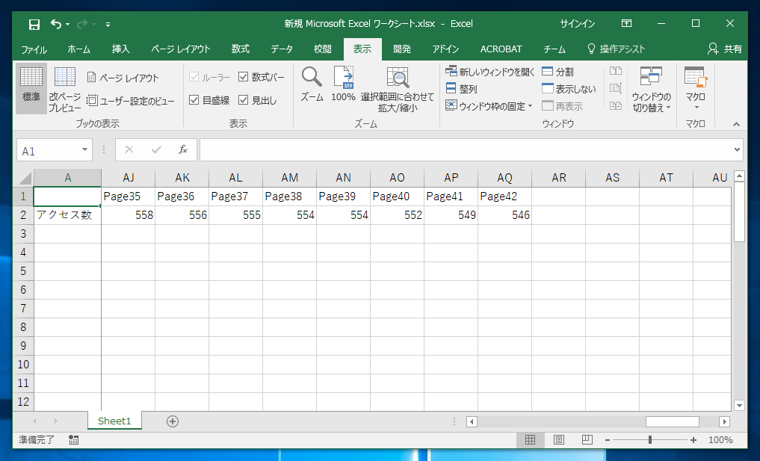Click the vertical scrollbar thumb
The height and width of the screenshot is (461, 760).
click(x=739, y=212)
